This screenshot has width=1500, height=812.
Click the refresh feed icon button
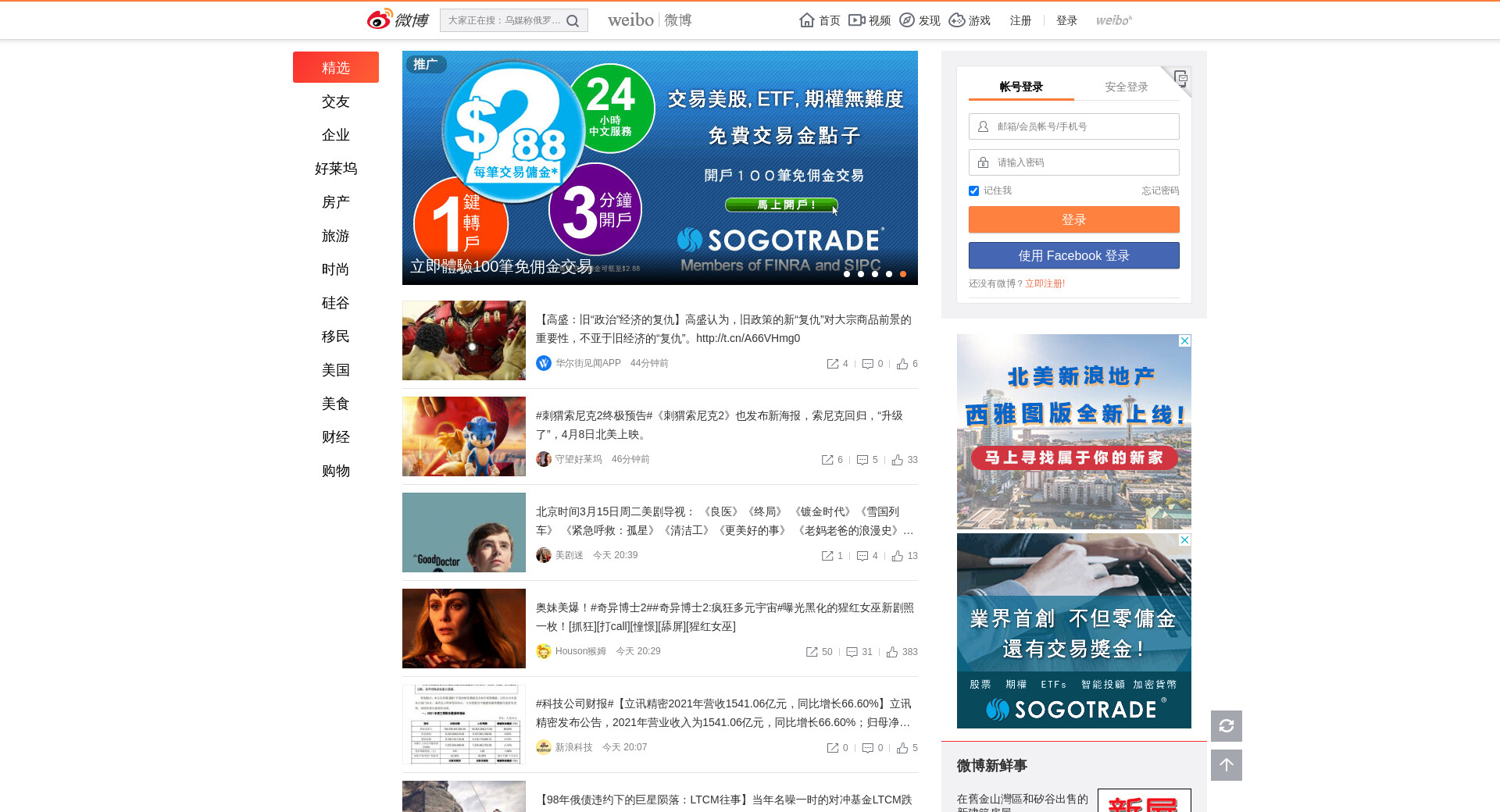[1226, 726]
